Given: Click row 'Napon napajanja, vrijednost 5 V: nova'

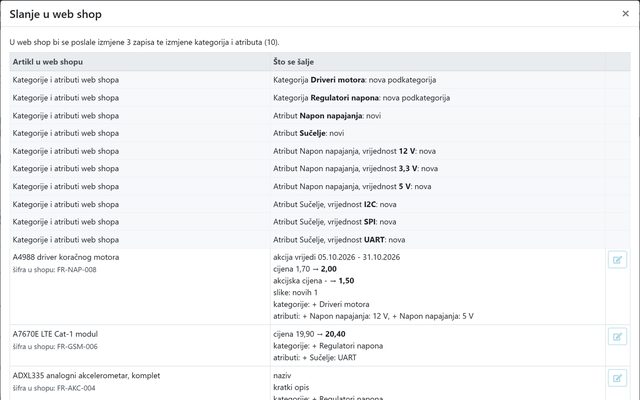Looking at the screenshot, I should (320, 187).
